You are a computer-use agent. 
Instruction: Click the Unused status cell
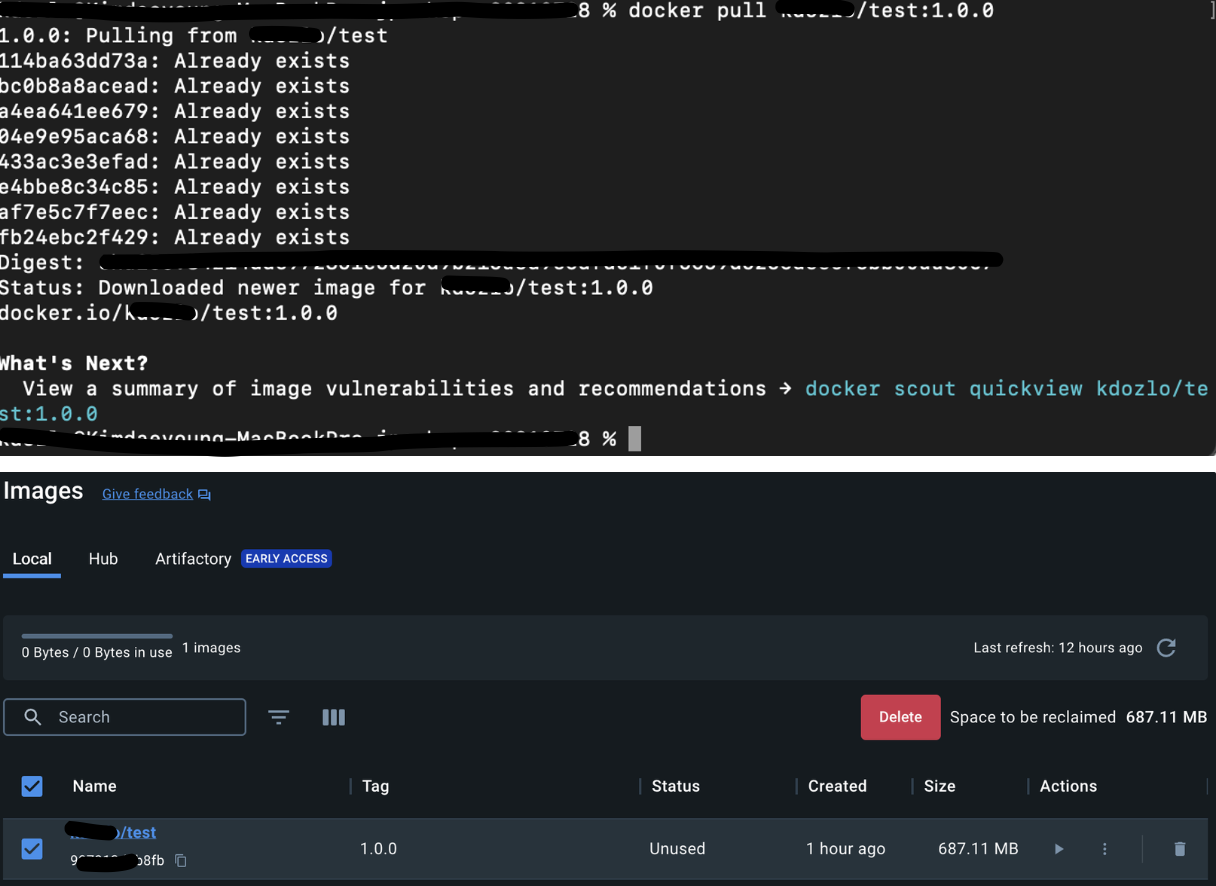point(677,849)
